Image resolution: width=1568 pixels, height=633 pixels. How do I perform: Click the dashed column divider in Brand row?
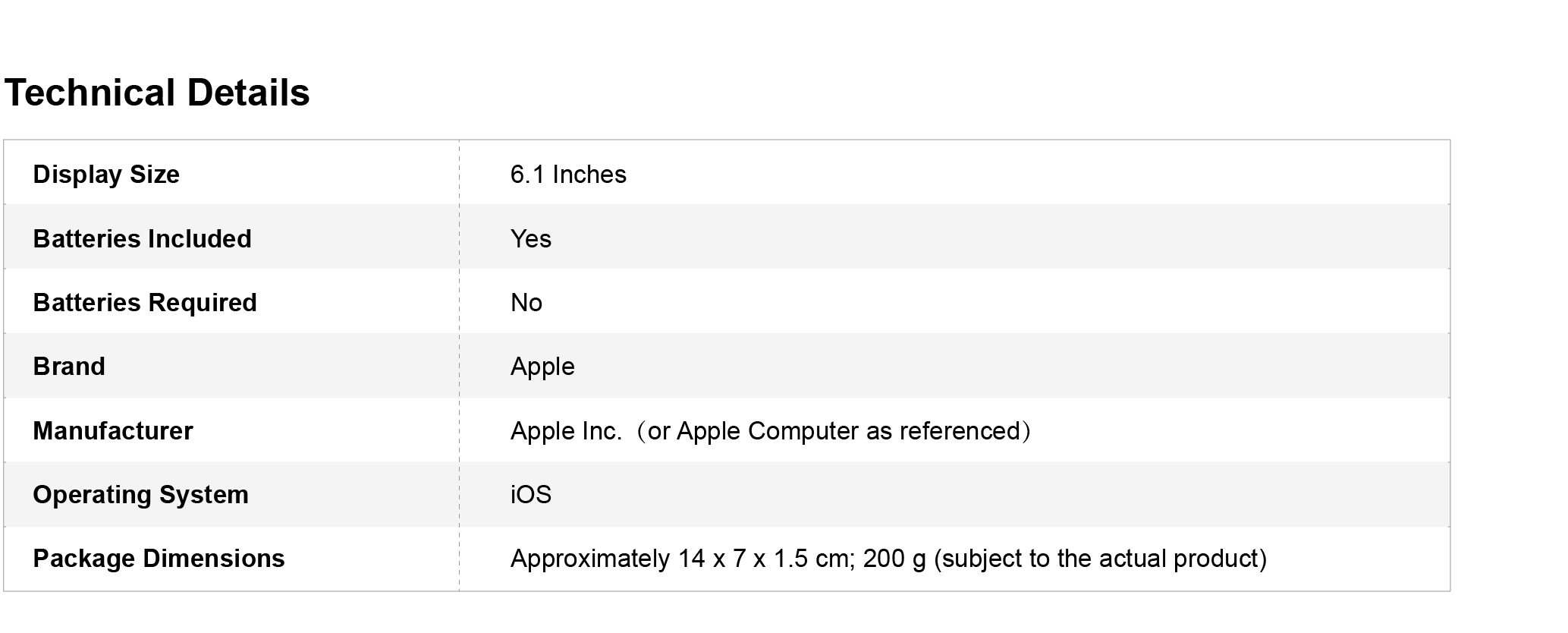pyautogui.click(x=459, y=367)
